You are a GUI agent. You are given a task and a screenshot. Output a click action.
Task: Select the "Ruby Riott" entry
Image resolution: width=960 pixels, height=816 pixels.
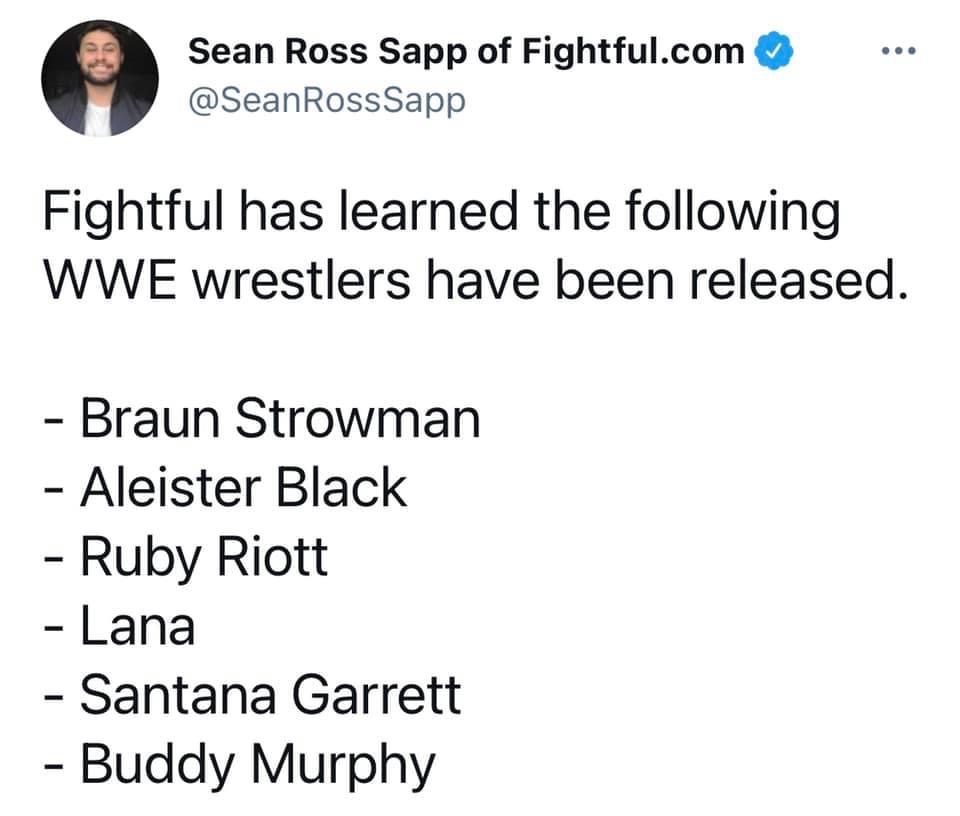203,558
